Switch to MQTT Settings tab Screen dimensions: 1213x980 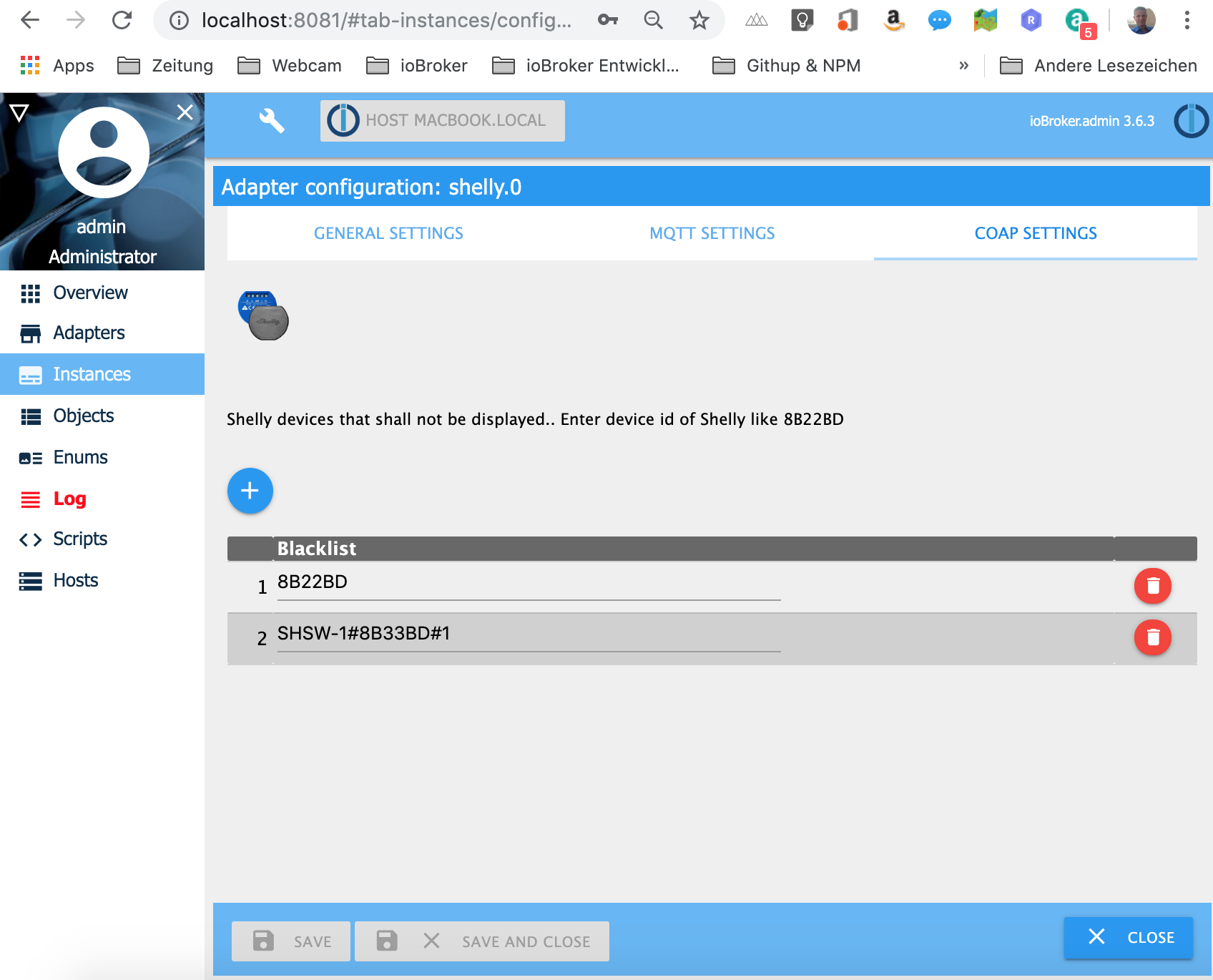point(712,233)
